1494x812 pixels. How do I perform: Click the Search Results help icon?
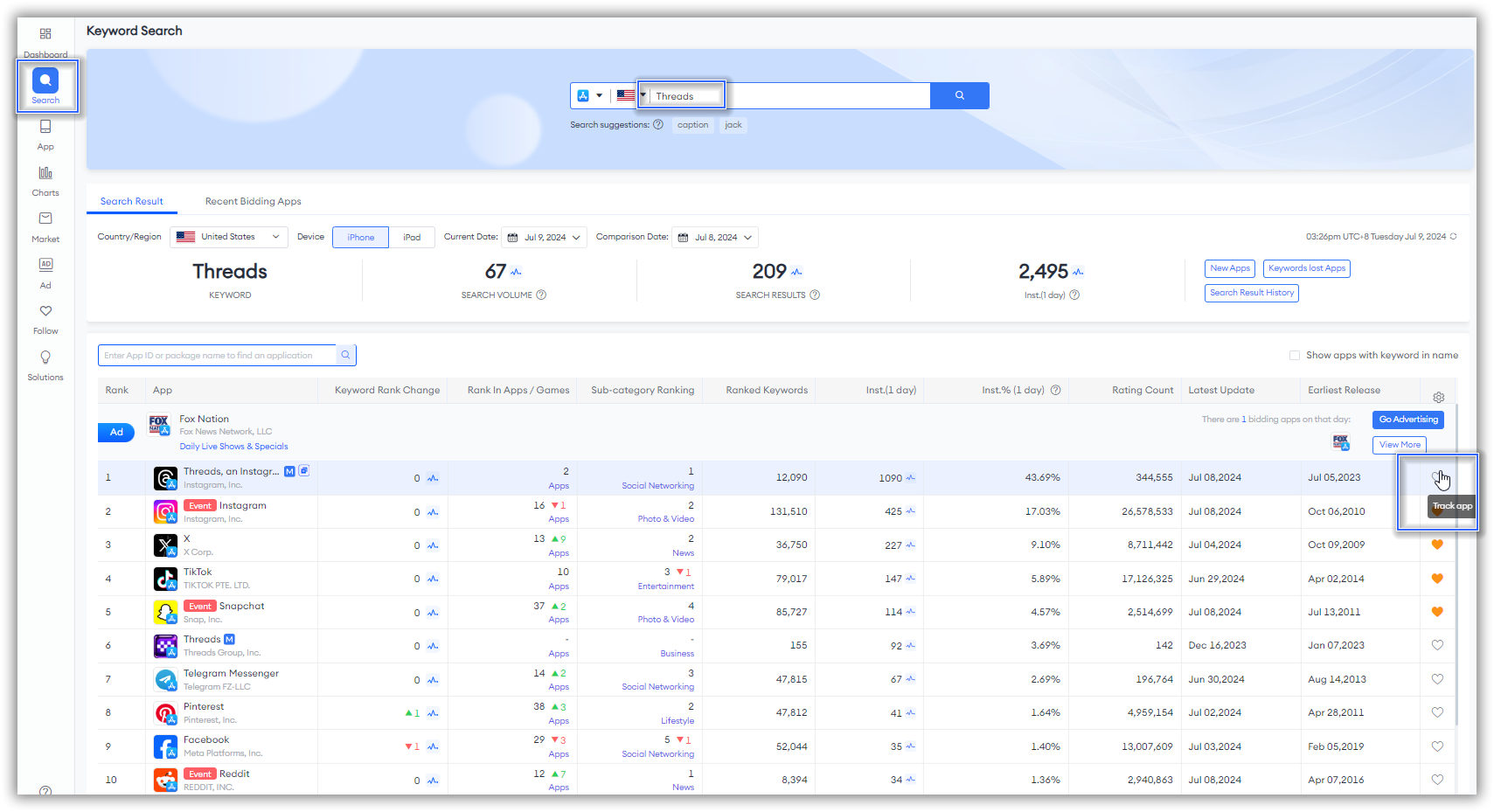pos(815,295)
